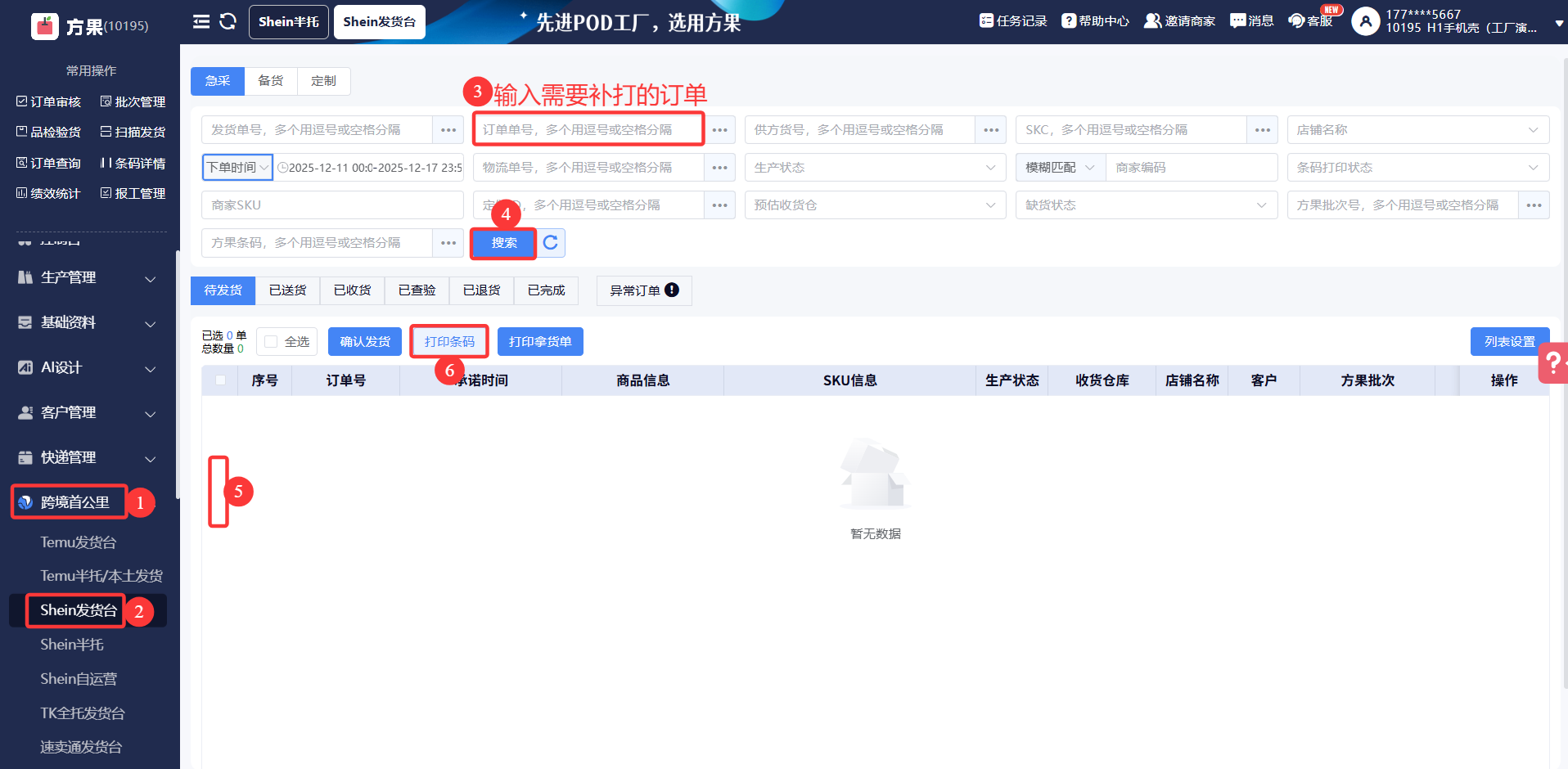1568x769 pixels.
Task: Open more options for 方果批次号 field
Action: (1534, 205)
